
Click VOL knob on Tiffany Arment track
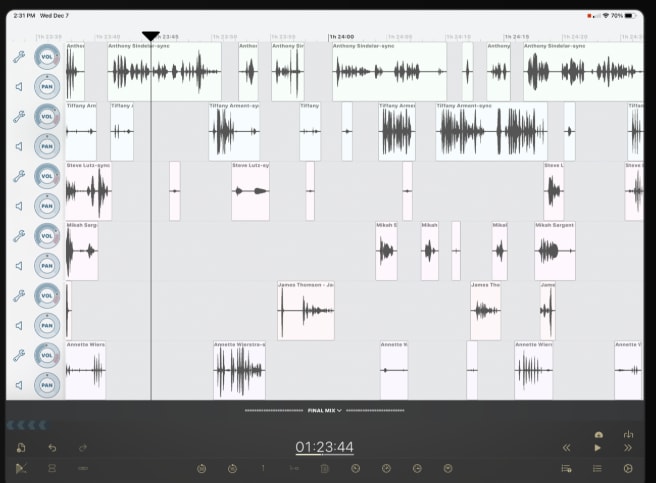click(x=47, y=117)
